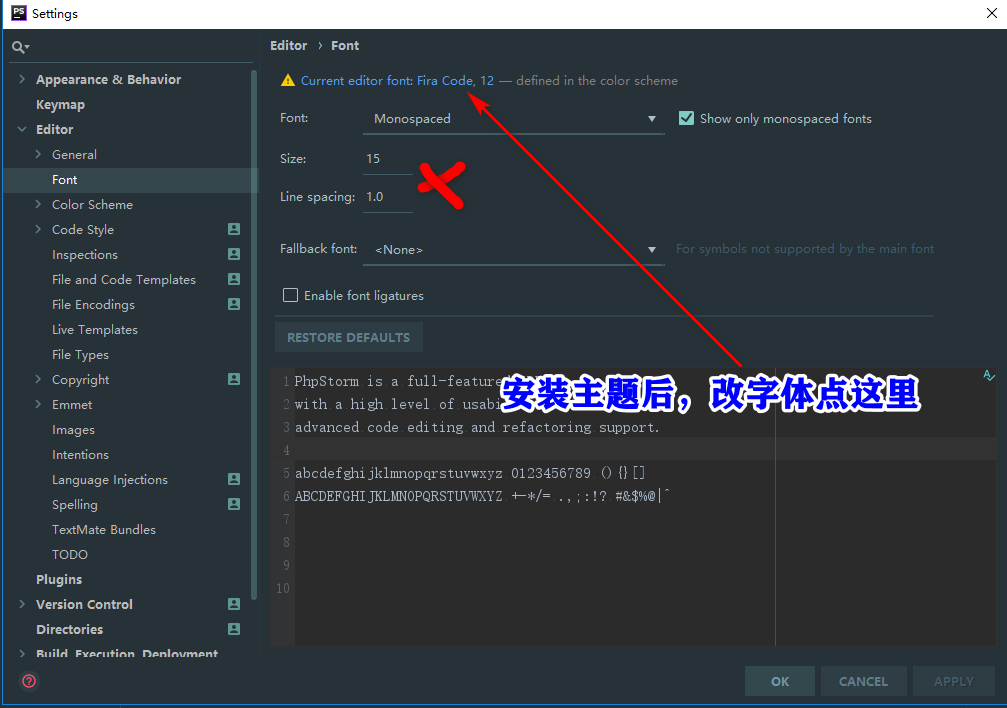Expand Appearance & Behavior section
Image resolution: width=1007 pixels, height=708 pixels.
coord(22,79)
